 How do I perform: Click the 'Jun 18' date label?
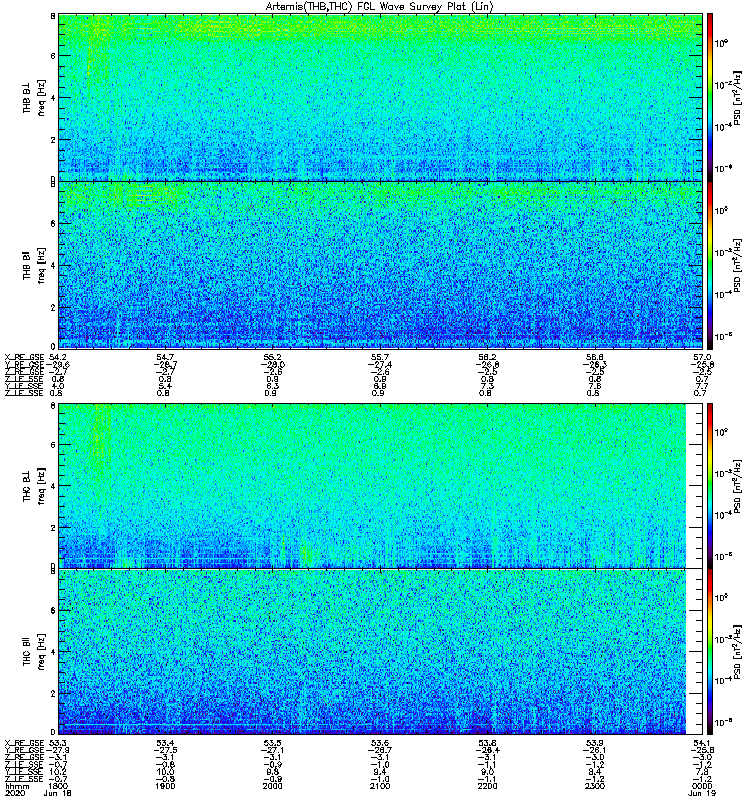point(58,793)
